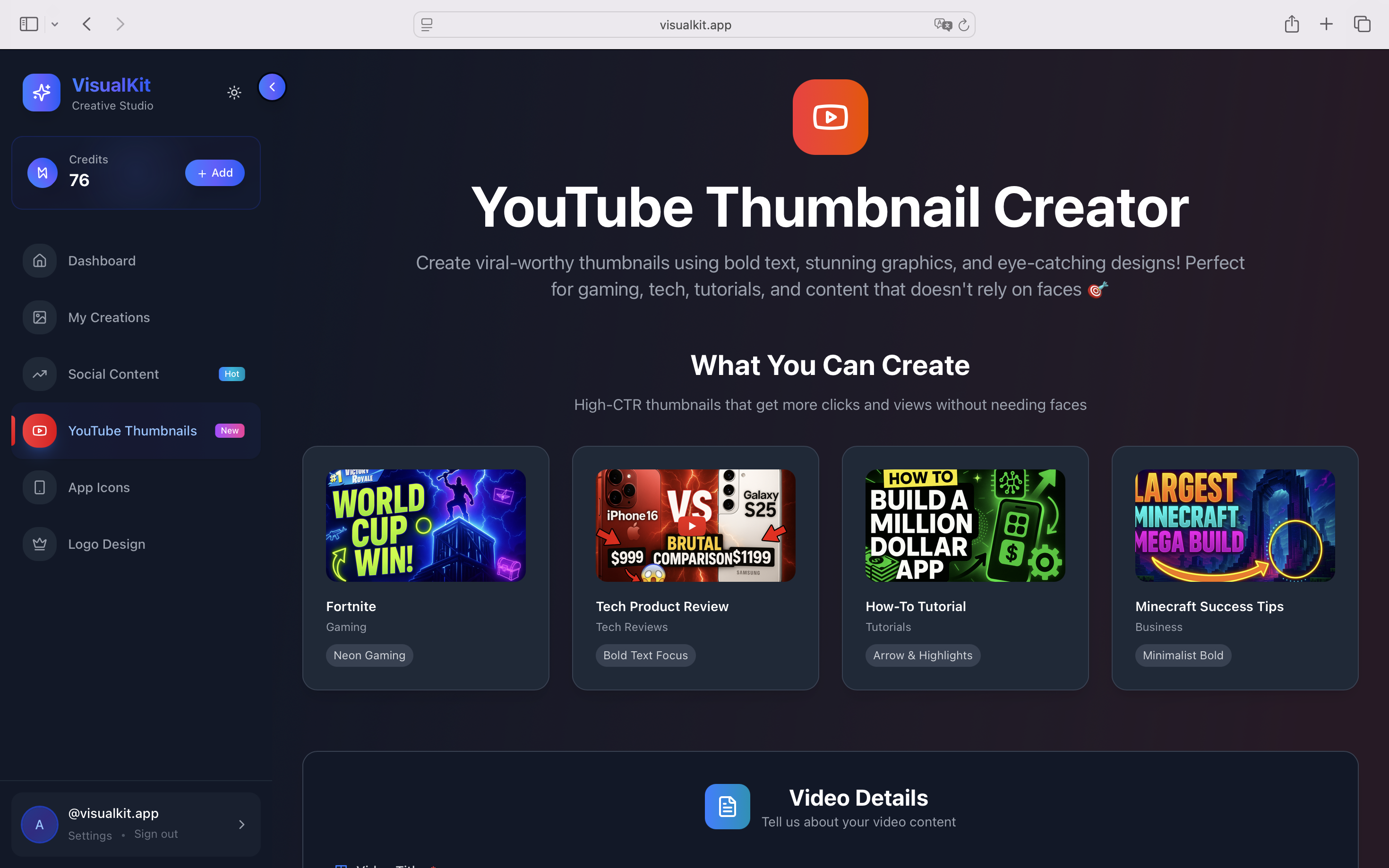Click the Business category label
Viewport: 1389px width, 868px height.
(x=1159, y=627)
